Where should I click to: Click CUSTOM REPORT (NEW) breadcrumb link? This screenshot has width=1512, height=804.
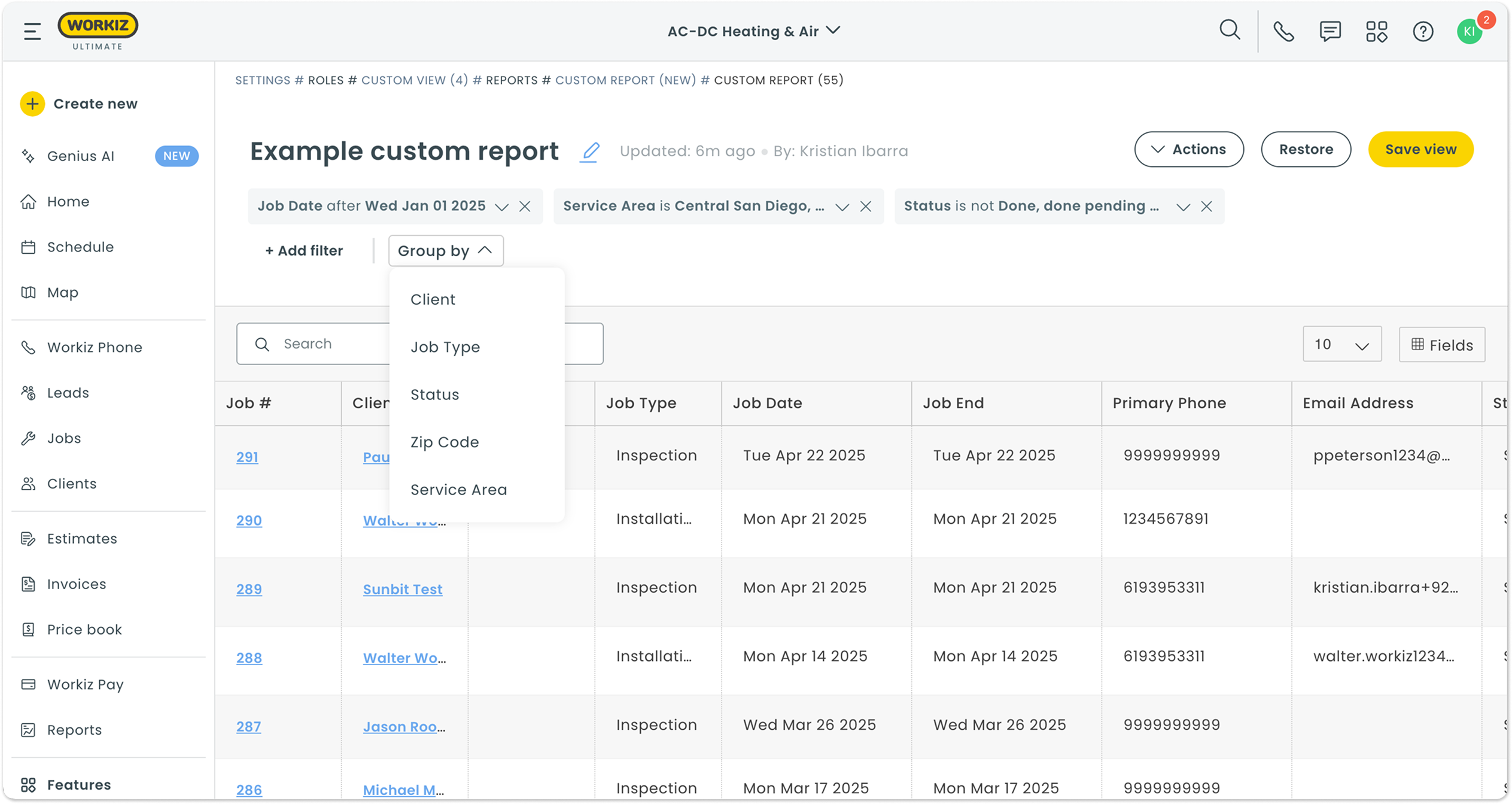pos(625,80)
